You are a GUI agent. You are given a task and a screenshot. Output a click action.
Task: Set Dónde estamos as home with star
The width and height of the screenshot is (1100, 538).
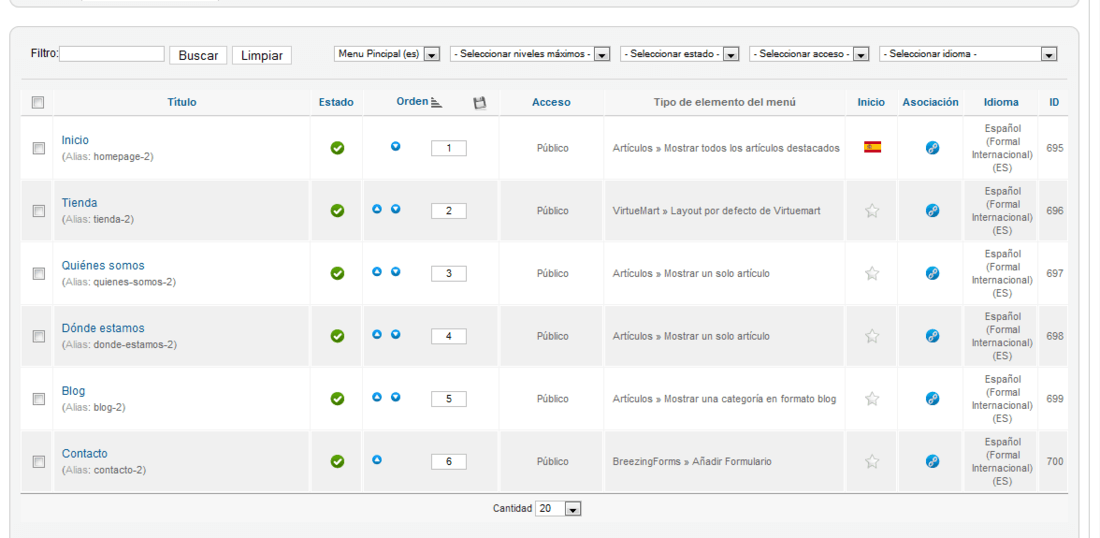click(x=872, y=336)
